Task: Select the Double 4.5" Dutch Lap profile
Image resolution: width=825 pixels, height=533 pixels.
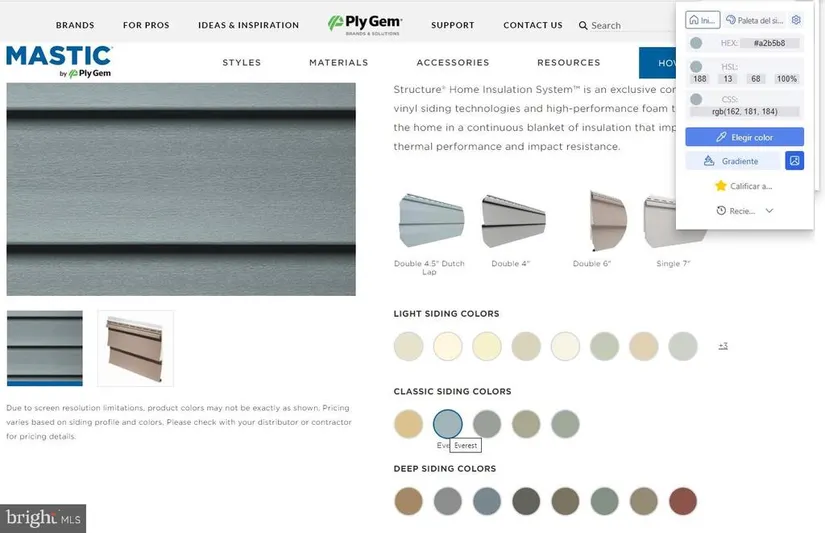Action: [x=431, y=220]
